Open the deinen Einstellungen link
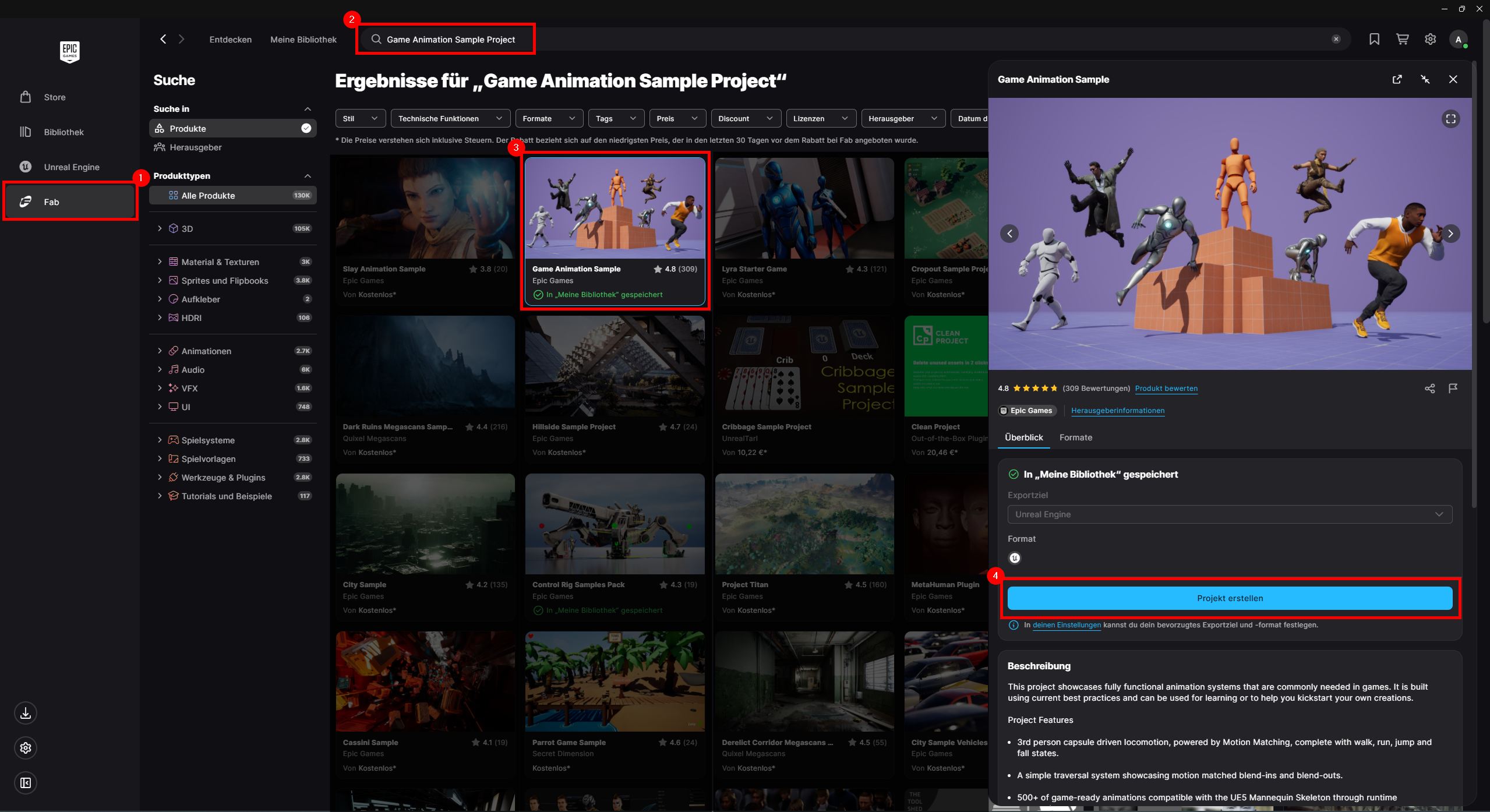The width and height of the screenshot is (1490, 812). [1067, 625]
